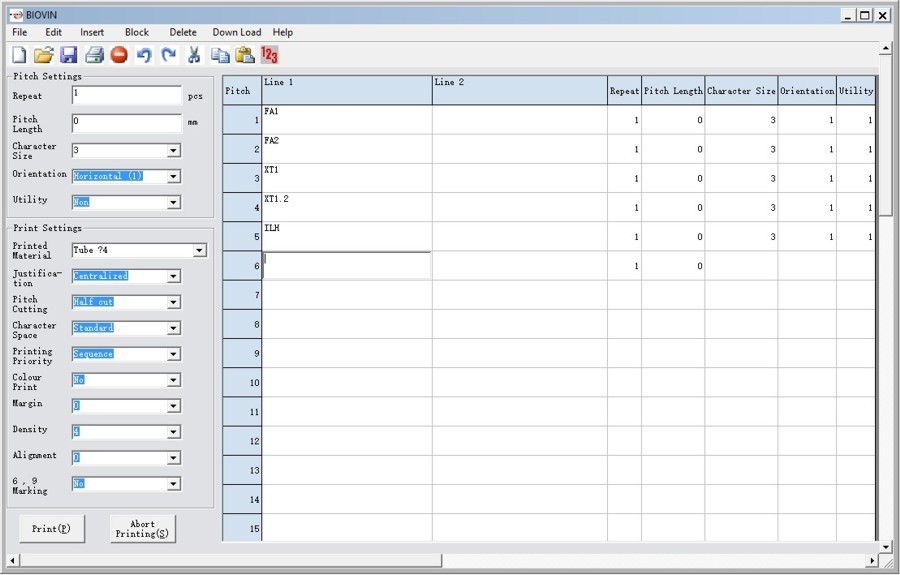
Task: Click the Character Size column header
Action: pyautogui.click(x=742, y=90)
